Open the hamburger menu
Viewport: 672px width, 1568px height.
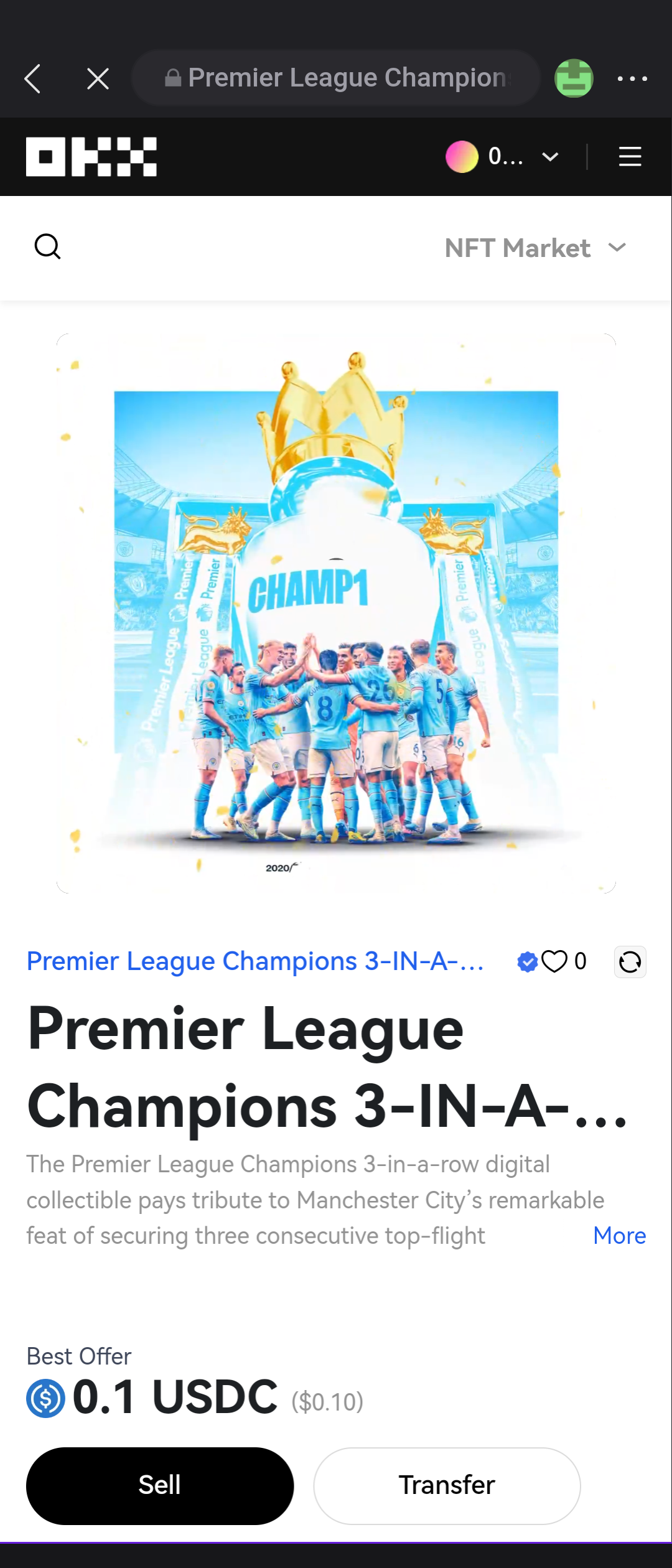(630, 157)
